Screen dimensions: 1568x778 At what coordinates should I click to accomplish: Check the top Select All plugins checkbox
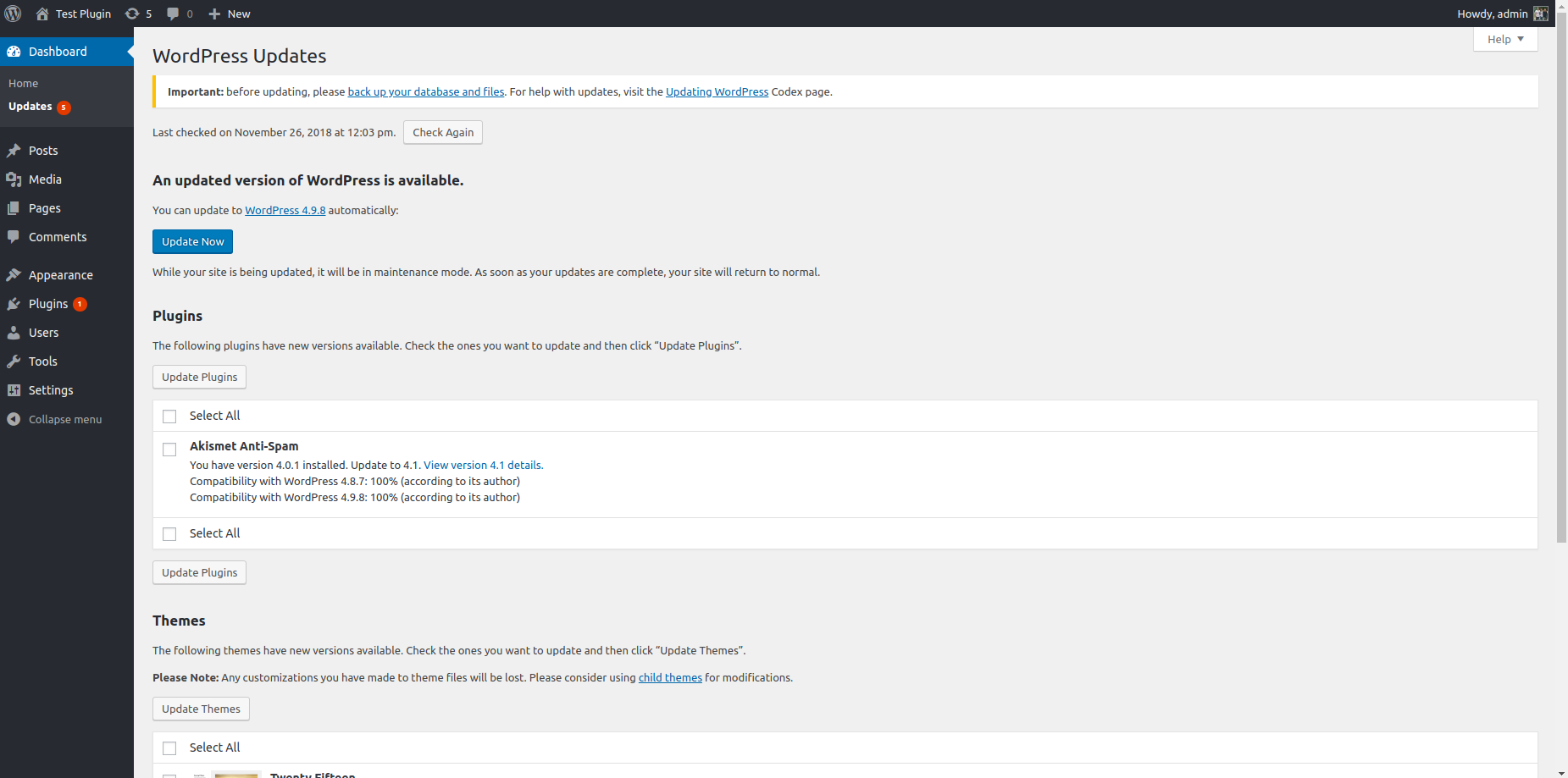pyautogui.click(x=169, y=417)
